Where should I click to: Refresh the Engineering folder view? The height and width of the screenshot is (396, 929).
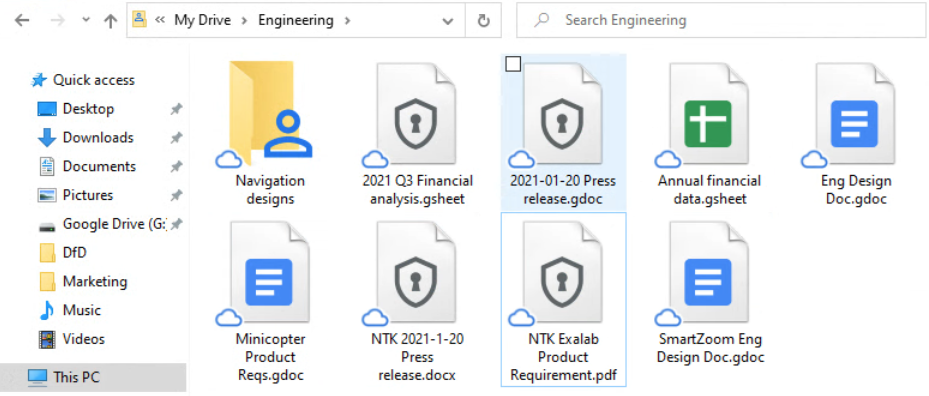pyautogui.click(x=484, y=21)
